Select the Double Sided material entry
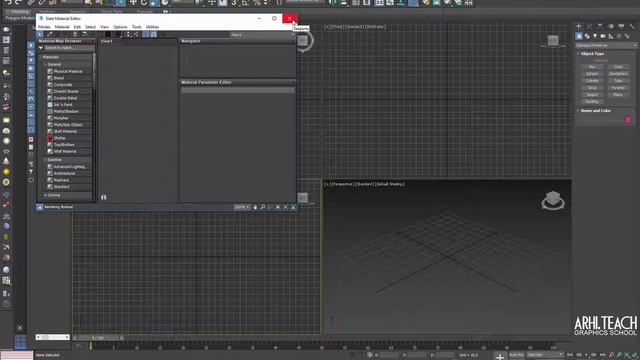The height and width of the screenshot is (360, 640). [69, 98]
